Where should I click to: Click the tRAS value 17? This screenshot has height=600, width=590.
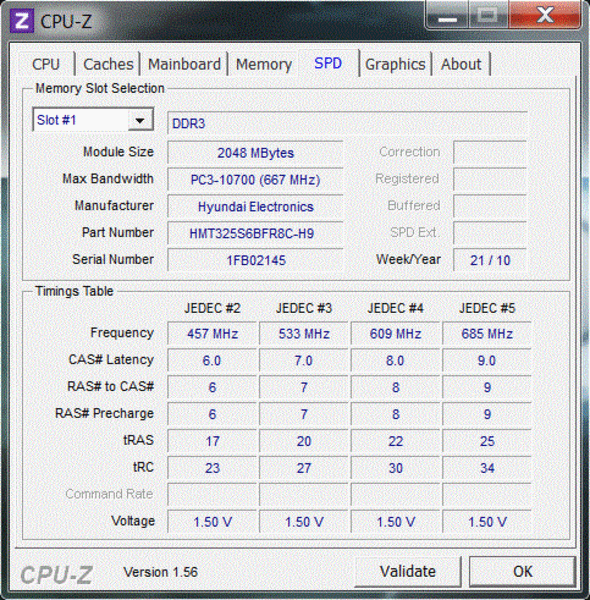[212, 441]
